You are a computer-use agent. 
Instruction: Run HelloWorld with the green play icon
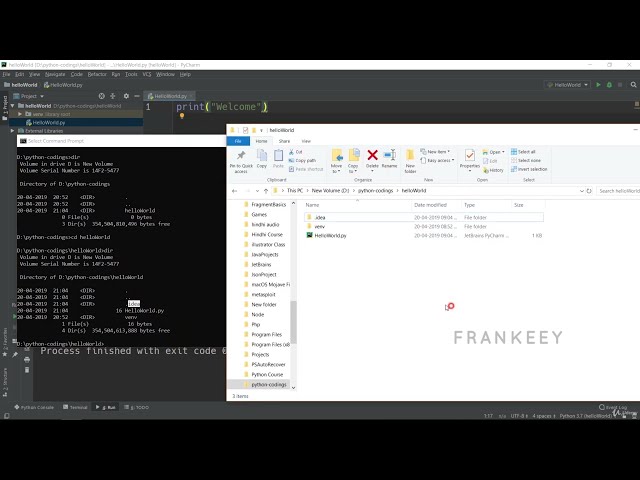598,85
